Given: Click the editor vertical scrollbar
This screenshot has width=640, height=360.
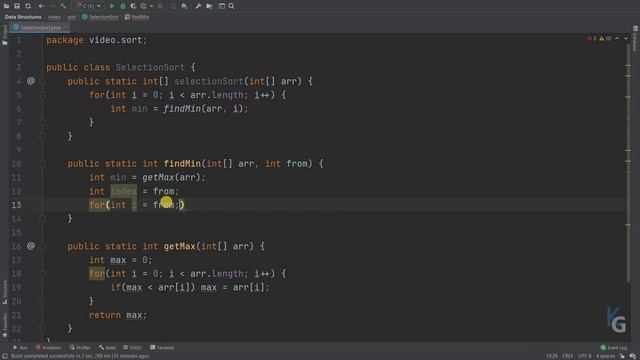Looking at the screenshot, I should [x=628, y=163].
